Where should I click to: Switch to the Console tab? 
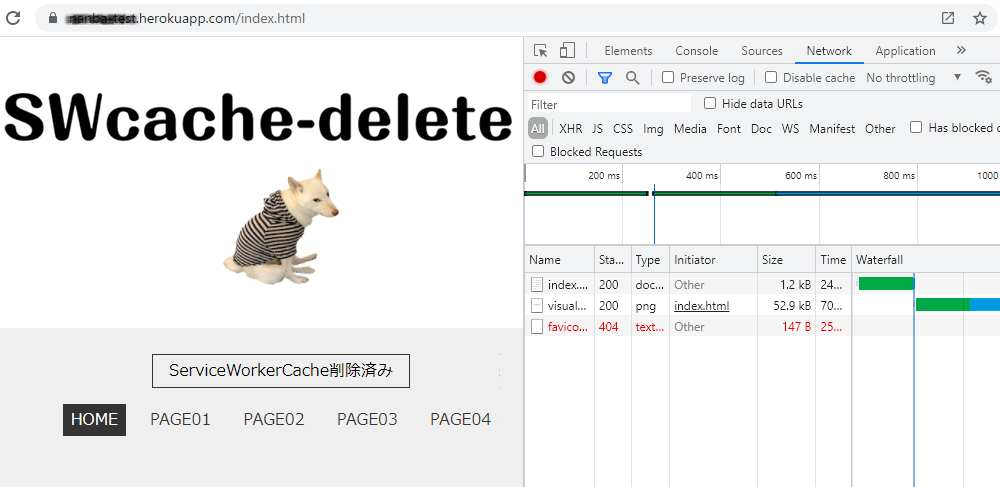[x=696, y=51]
